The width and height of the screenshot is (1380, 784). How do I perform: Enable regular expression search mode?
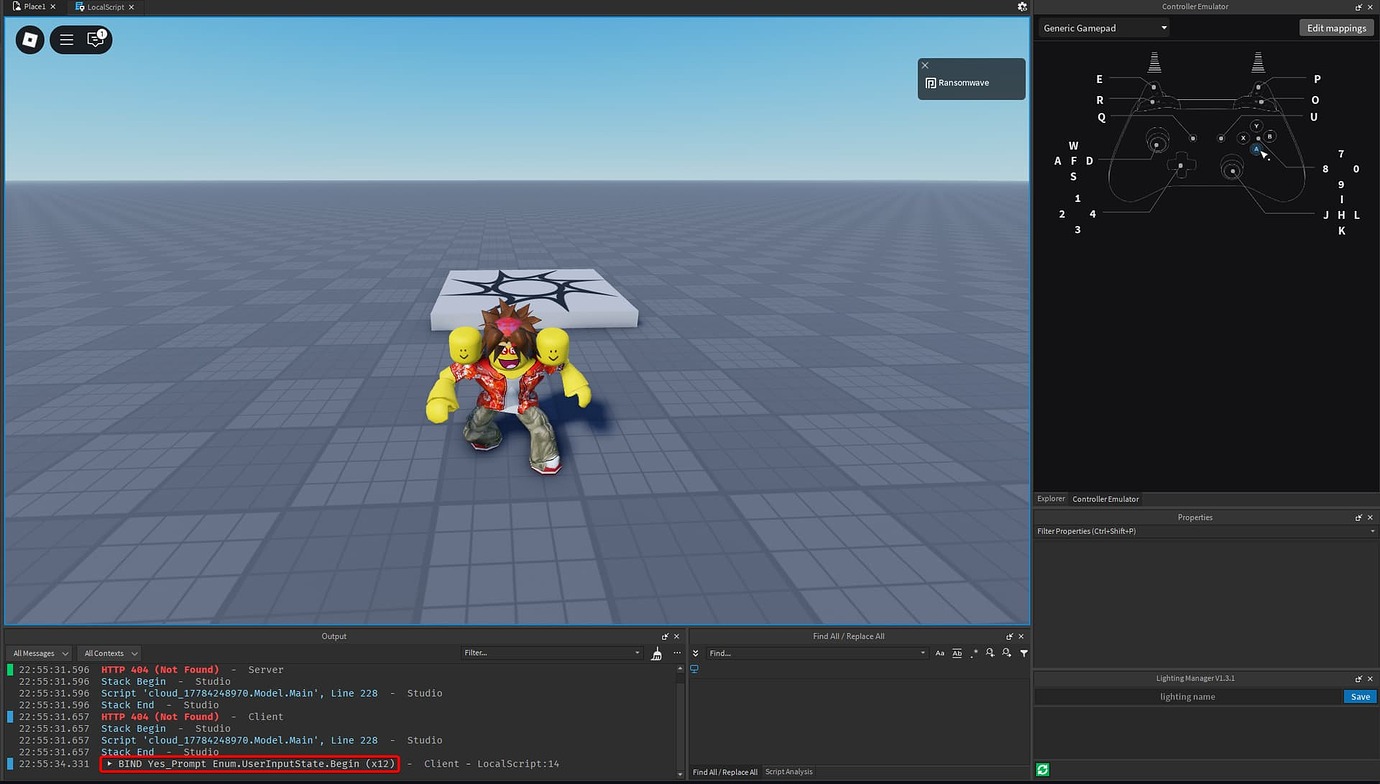974,653
